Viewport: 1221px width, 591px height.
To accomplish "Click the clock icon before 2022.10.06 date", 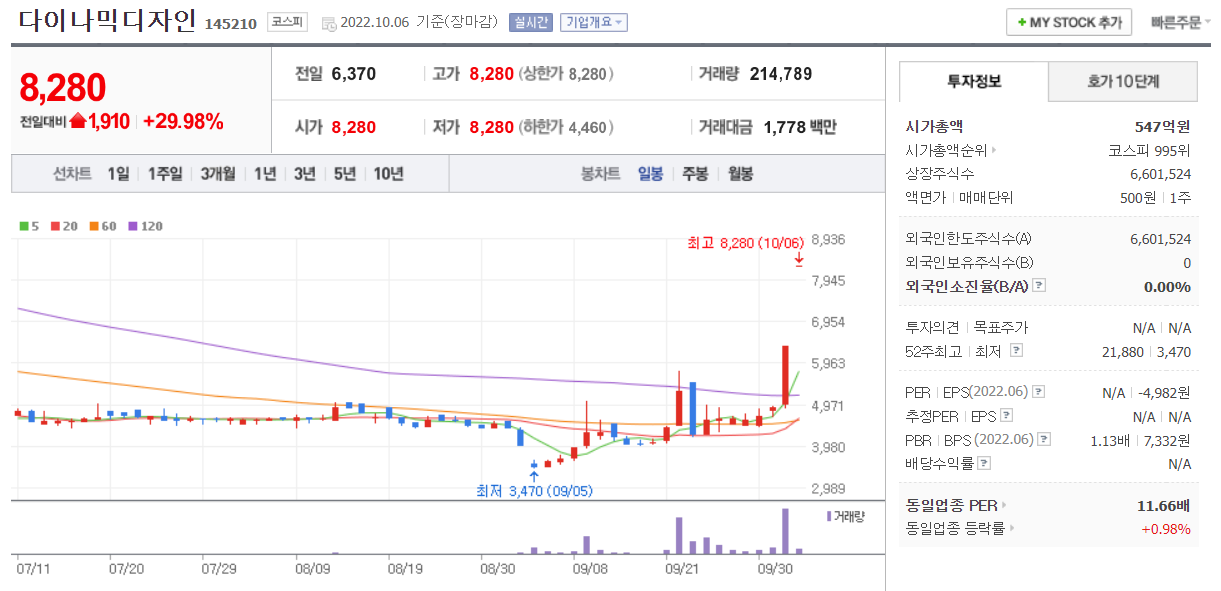I will tap(330, 23).
